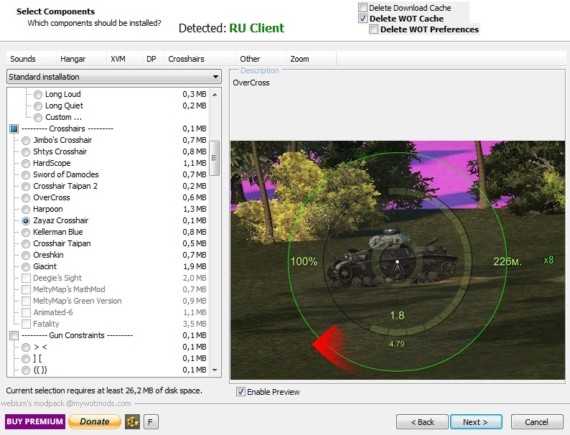Pick the Oreshkin crosshair option
The height and width of the screenshot is (435, 570).
click(26, 255)
